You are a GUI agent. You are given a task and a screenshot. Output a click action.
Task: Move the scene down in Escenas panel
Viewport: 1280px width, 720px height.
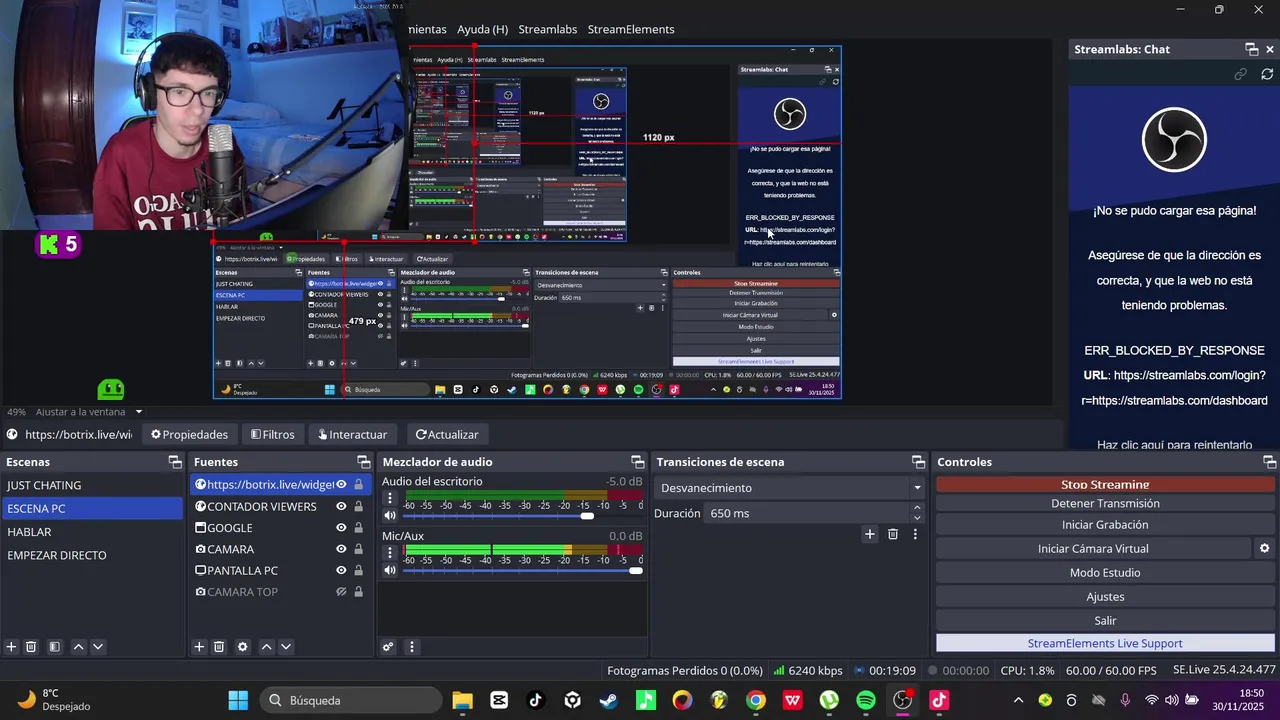pyautogui.click(x=98, y=647)
